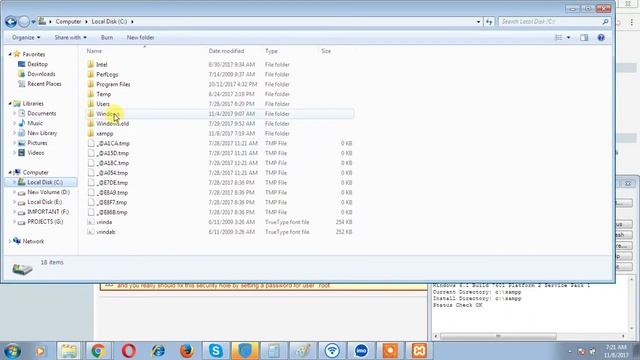640x360 pixels.
Task: Select Desktop under Favorites
Action: pos(38,64)
